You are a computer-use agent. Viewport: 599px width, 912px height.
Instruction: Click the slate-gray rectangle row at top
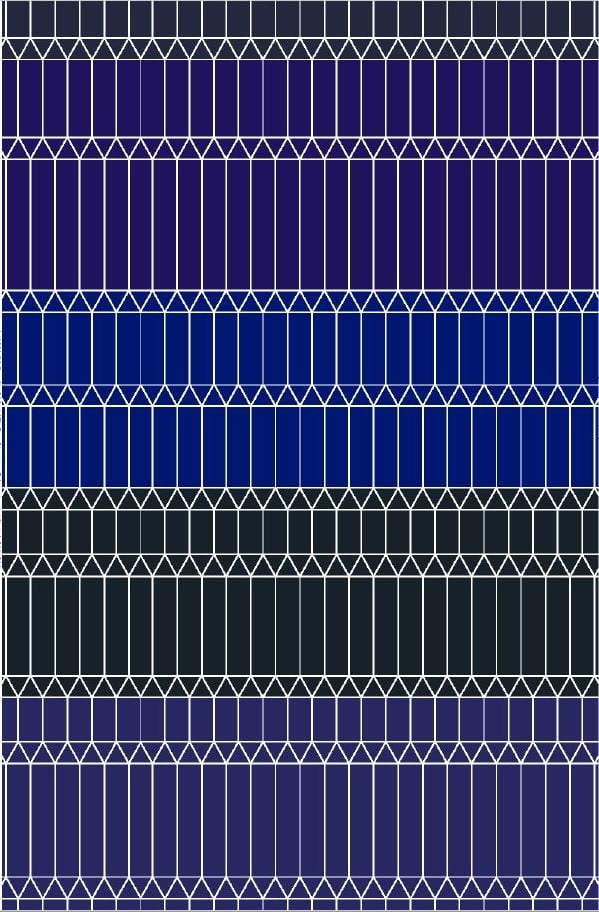(300, 19)
